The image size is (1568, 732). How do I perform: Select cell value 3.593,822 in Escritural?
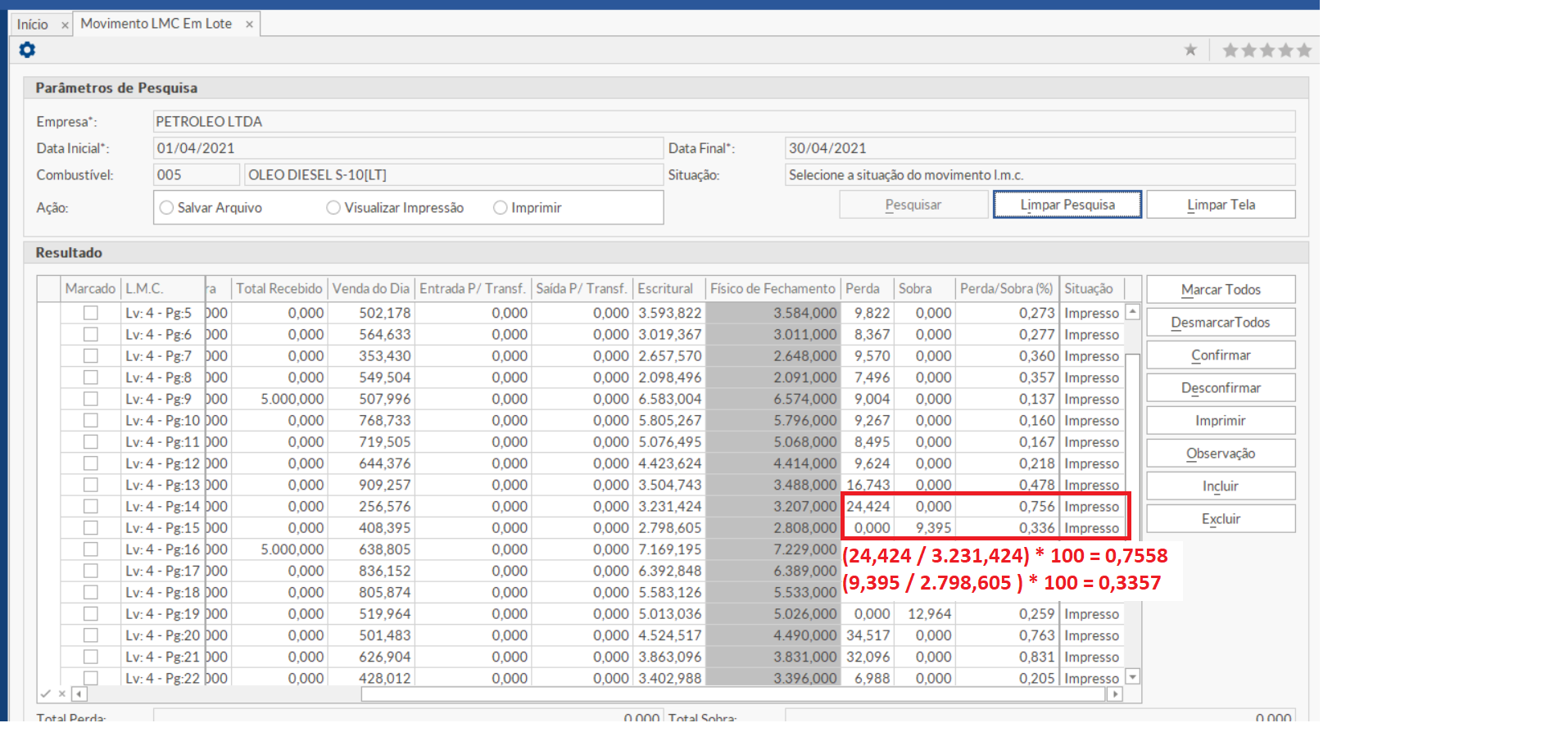[669, 313]
